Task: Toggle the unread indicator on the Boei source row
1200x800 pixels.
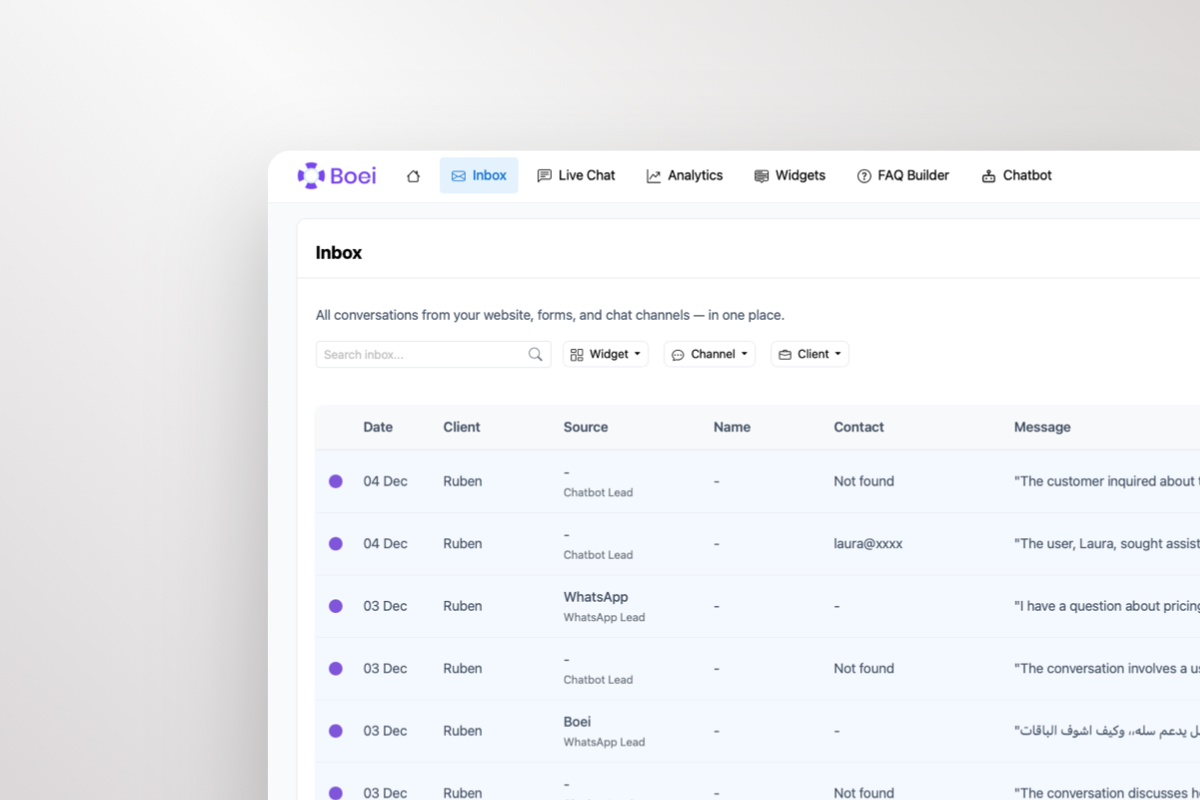Action: pyautogui.click(x=336, y=731)
